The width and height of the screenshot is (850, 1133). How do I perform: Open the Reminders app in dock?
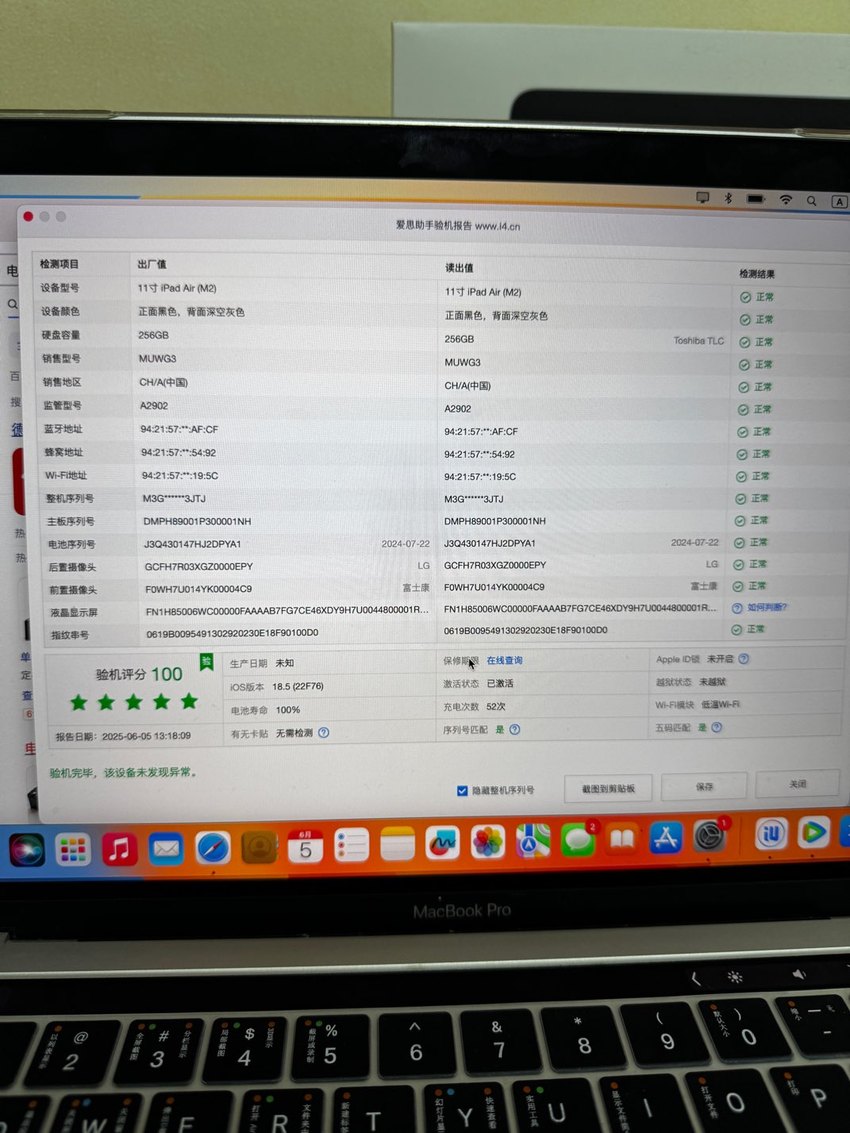352,845
